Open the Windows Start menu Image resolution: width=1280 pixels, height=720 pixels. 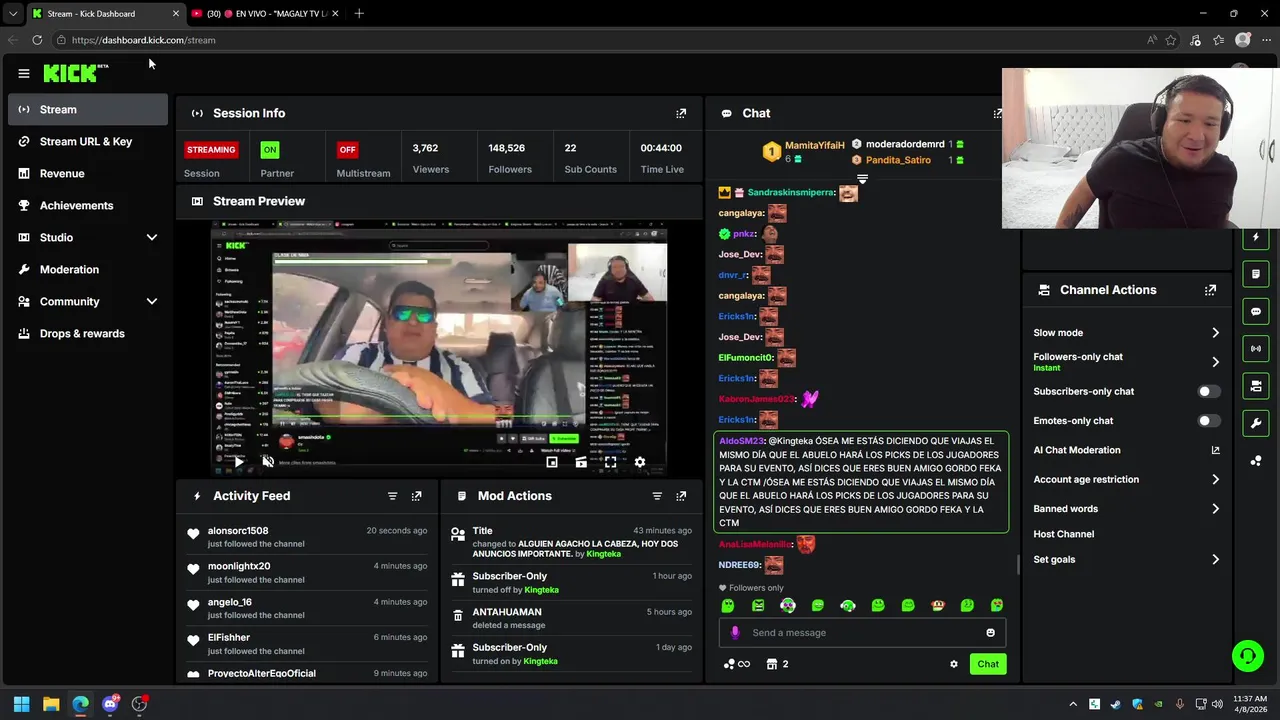click(x=21, y=704)
